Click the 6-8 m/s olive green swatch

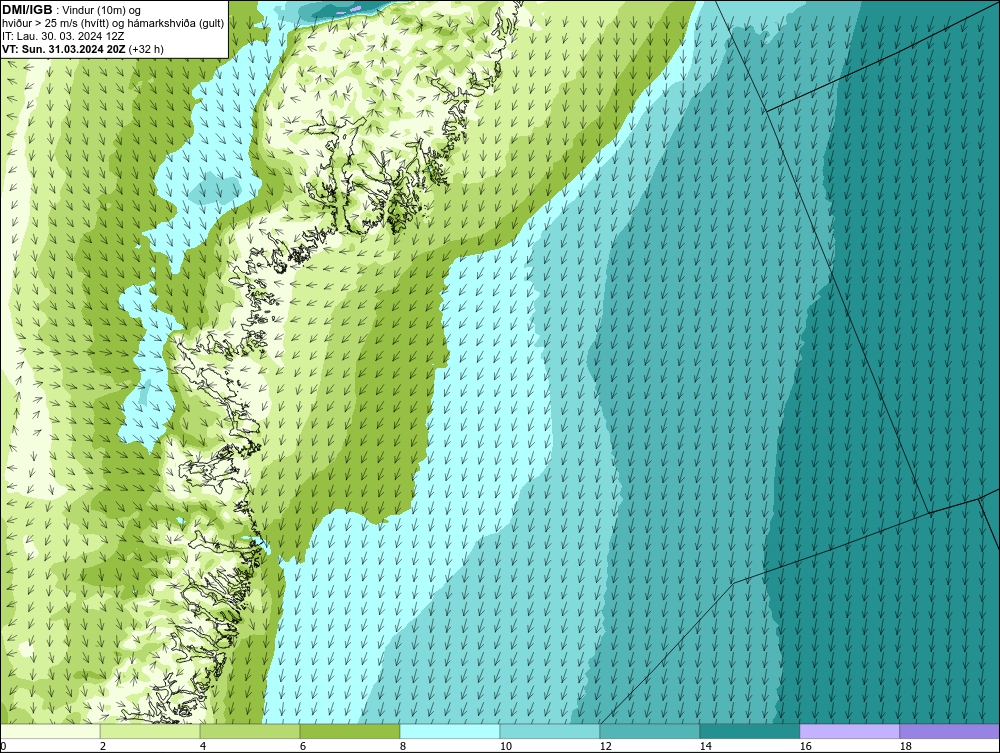[349, 731]
